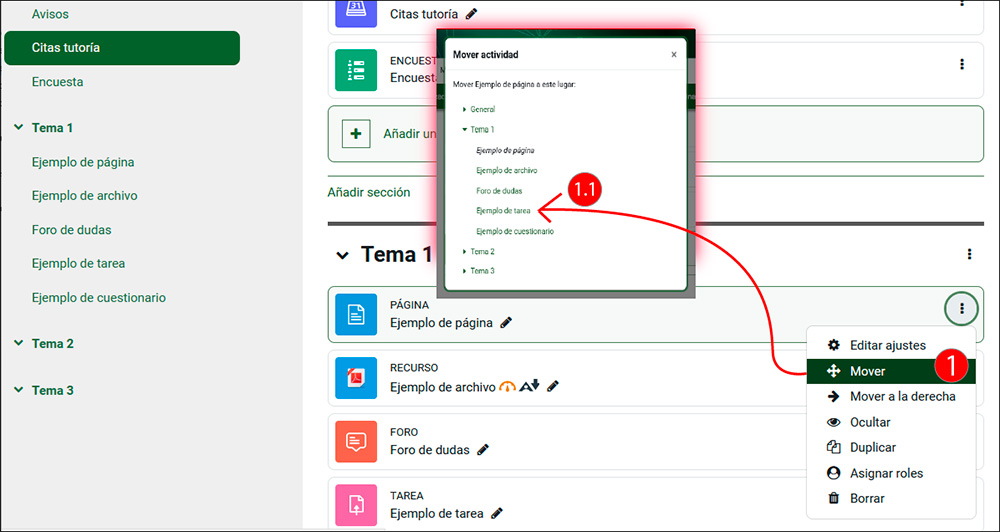Edit title pencil next to Ejemplo de archivo
This screenshot has height=532, width=1000.
pyautogui.click(x=553, y=386)
